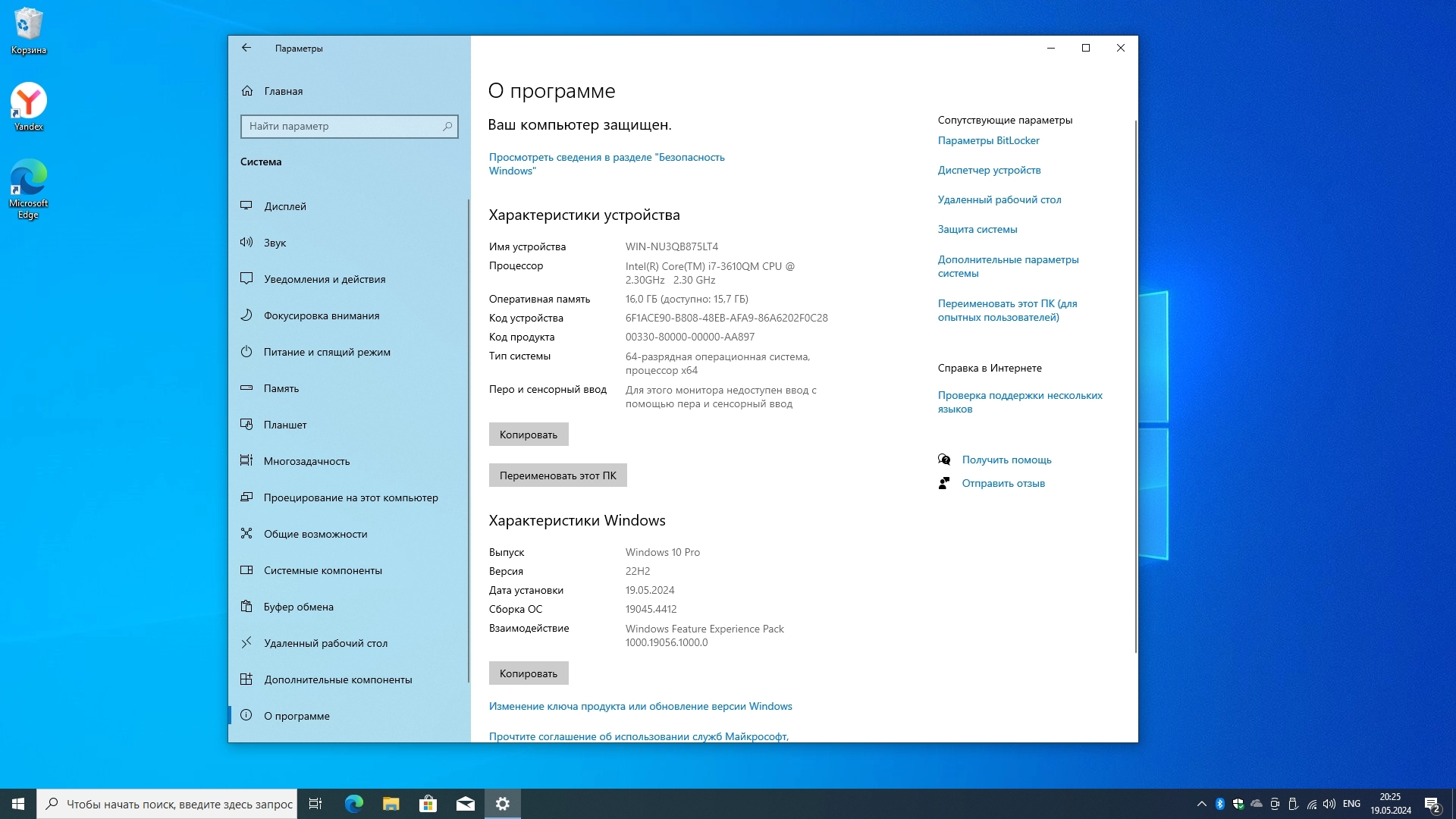Open Диспетчер устройств link
This screenshot has height=819, width=1456.
click(989, 170)
